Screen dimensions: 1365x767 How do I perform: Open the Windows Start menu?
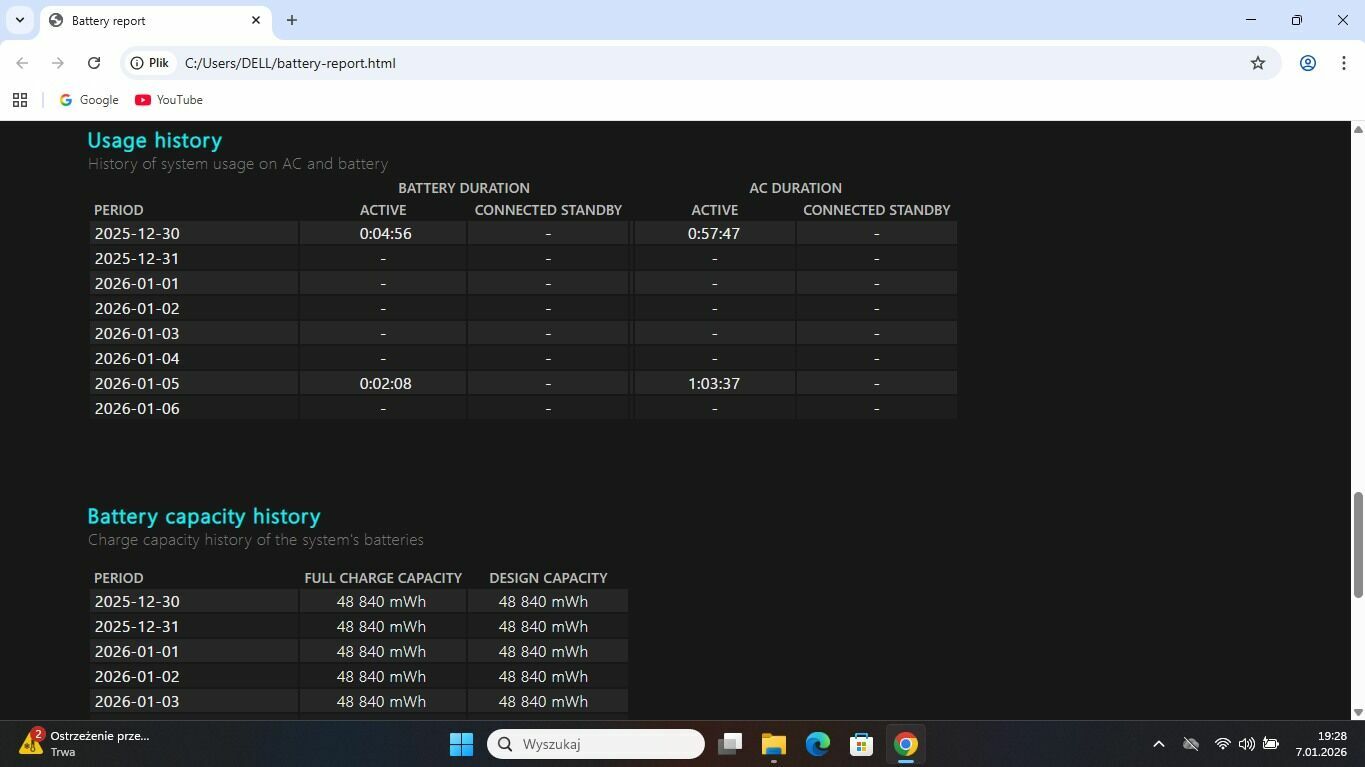tap(461, 744)
